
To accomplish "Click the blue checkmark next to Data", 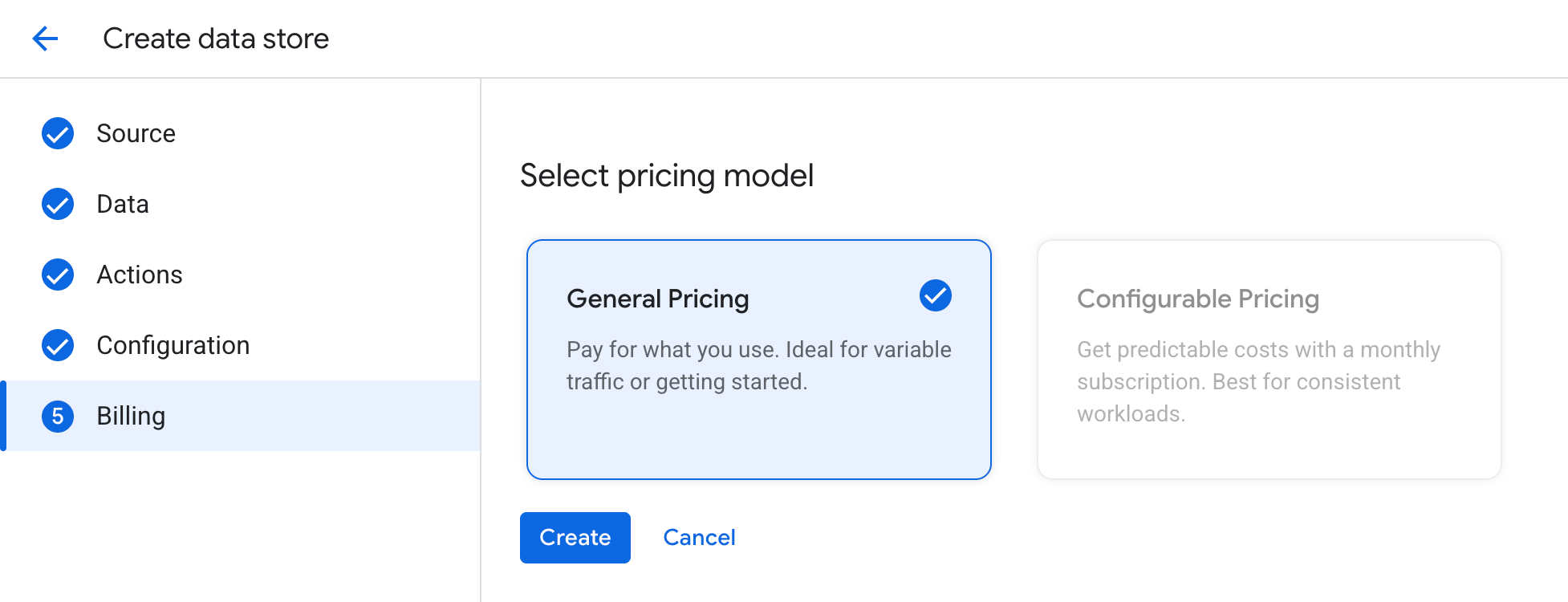I will (56, 204).
